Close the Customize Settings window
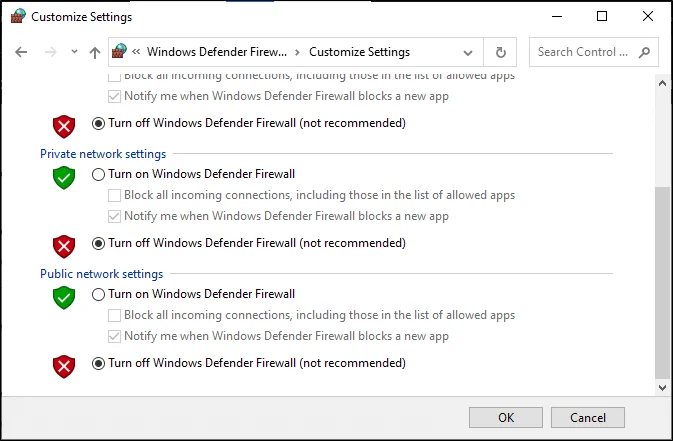The width and height of the screenshot is (673, 441). (x=648, y=16)
